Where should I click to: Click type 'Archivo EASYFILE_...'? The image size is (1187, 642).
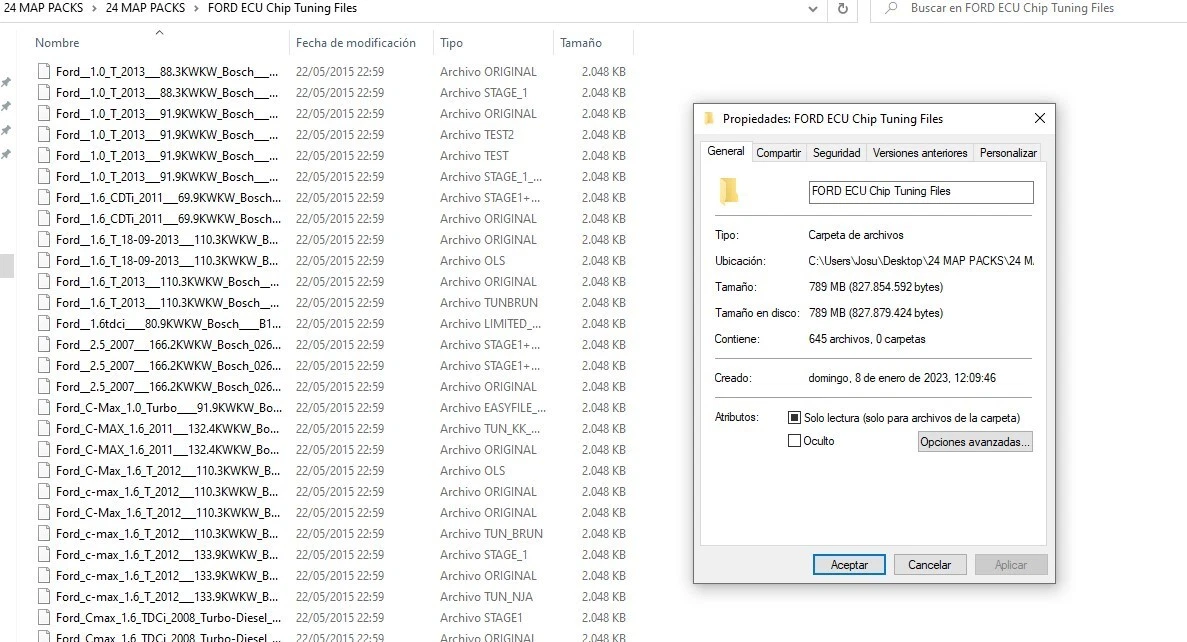tap(493, 407)
